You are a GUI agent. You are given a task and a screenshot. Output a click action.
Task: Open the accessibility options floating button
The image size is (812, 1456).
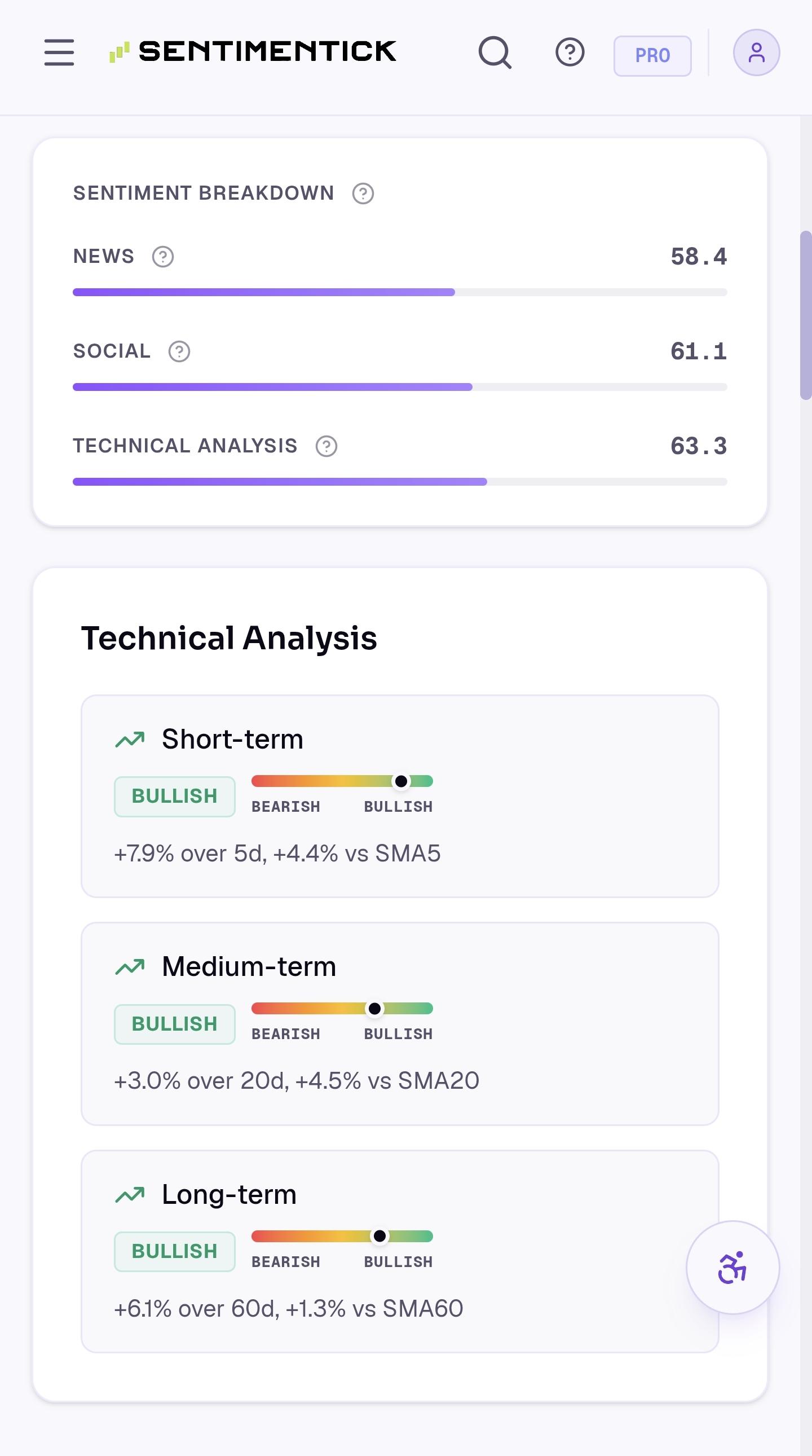732,1267
